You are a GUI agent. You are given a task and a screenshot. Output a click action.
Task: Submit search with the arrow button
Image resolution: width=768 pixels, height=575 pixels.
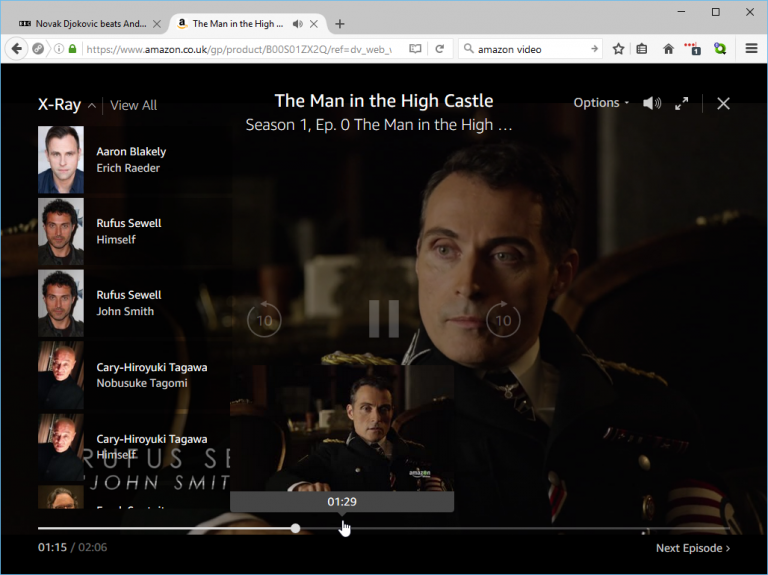(594, 48)
